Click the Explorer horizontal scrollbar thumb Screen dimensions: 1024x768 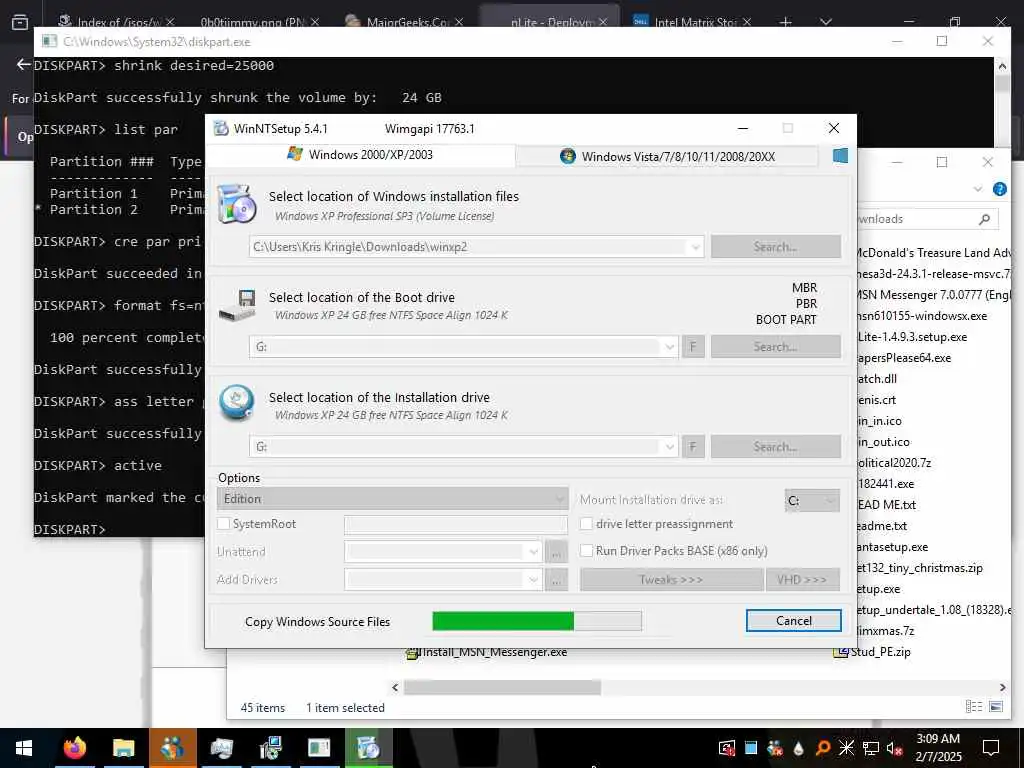click(x=502, y=687)
